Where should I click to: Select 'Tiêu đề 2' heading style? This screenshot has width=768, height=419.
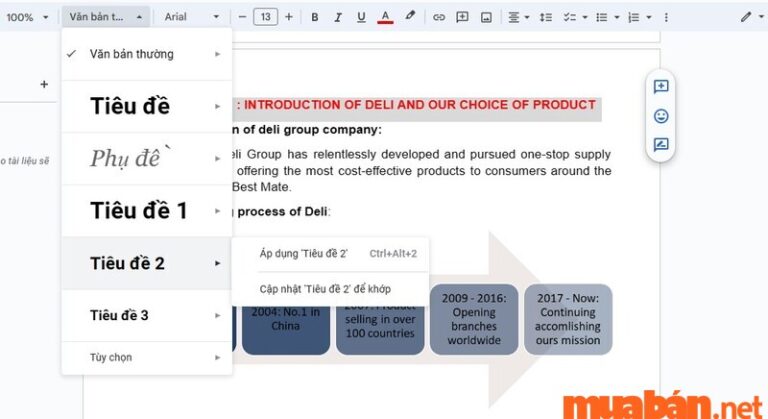pyautogui.click(x=146, y=263)
